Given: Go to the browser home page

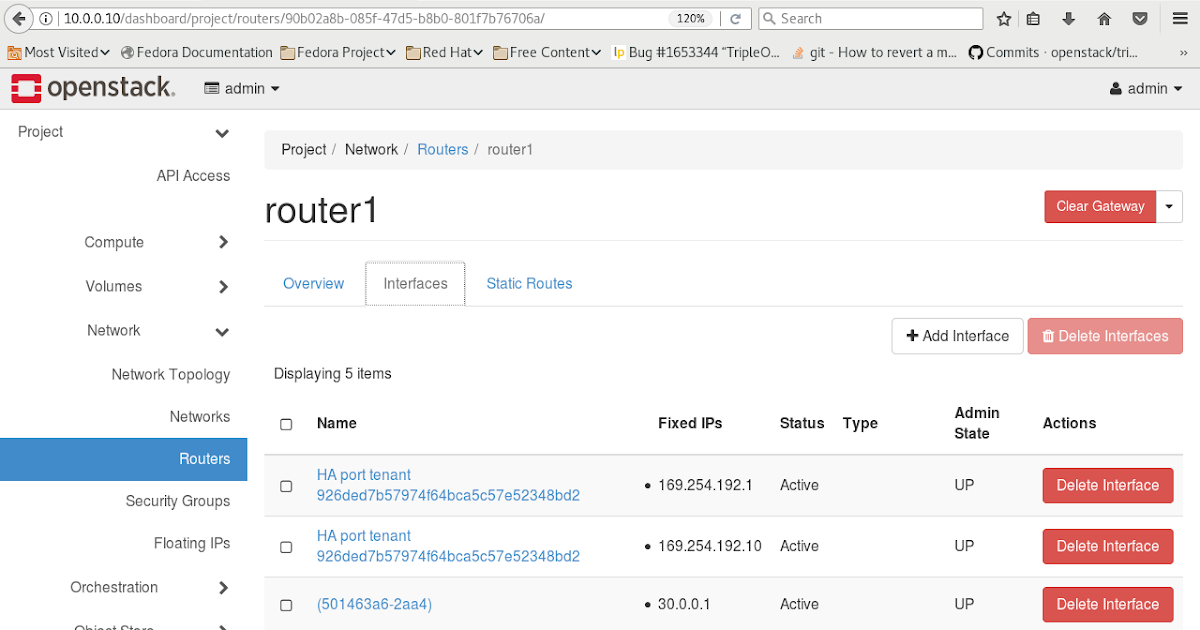Looking at the screenshot, I should [x=1106, y=18].
